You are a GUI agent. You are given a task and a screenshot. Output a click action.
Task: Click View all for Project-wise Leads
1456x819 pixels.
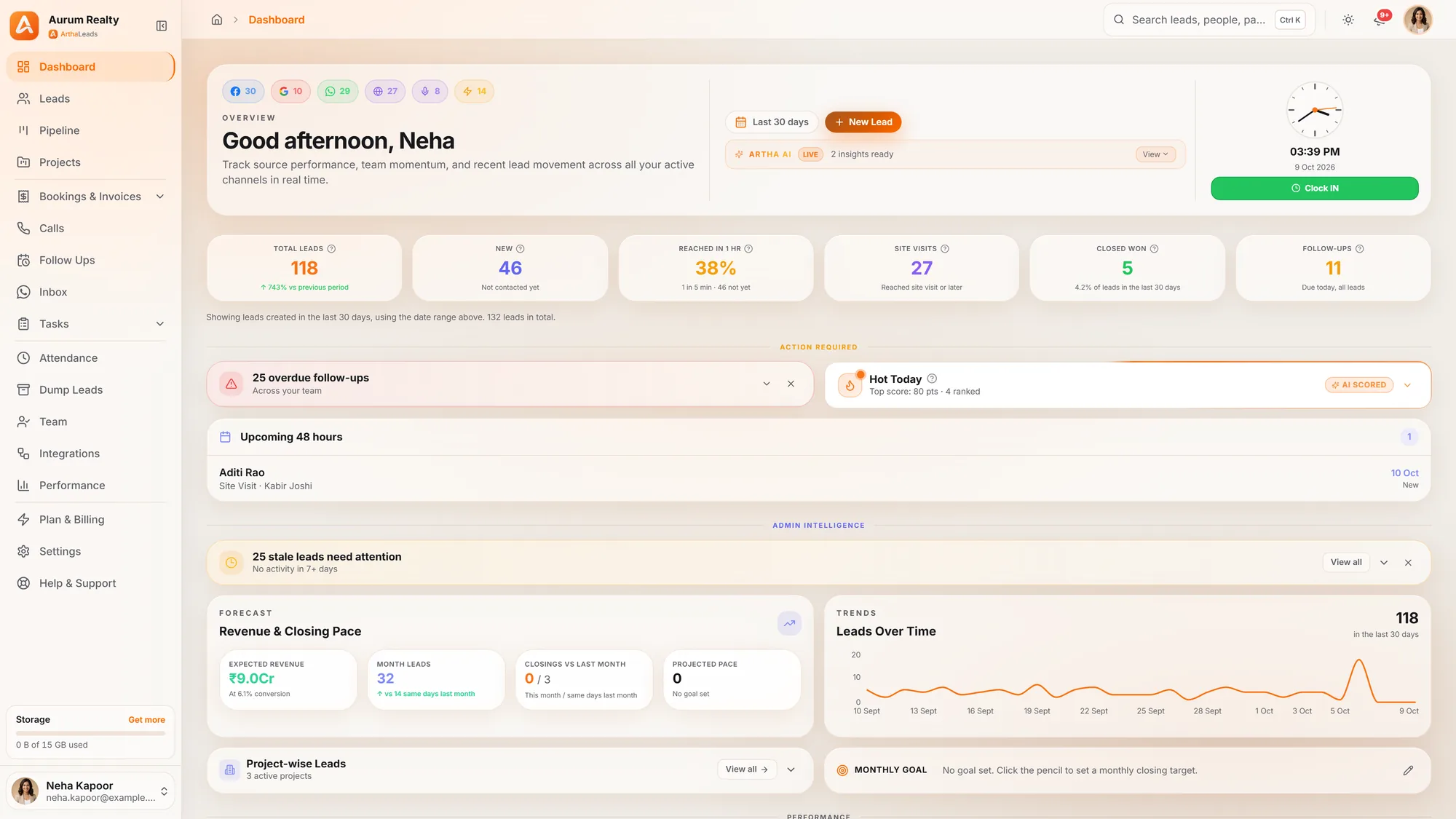(746, 769)
